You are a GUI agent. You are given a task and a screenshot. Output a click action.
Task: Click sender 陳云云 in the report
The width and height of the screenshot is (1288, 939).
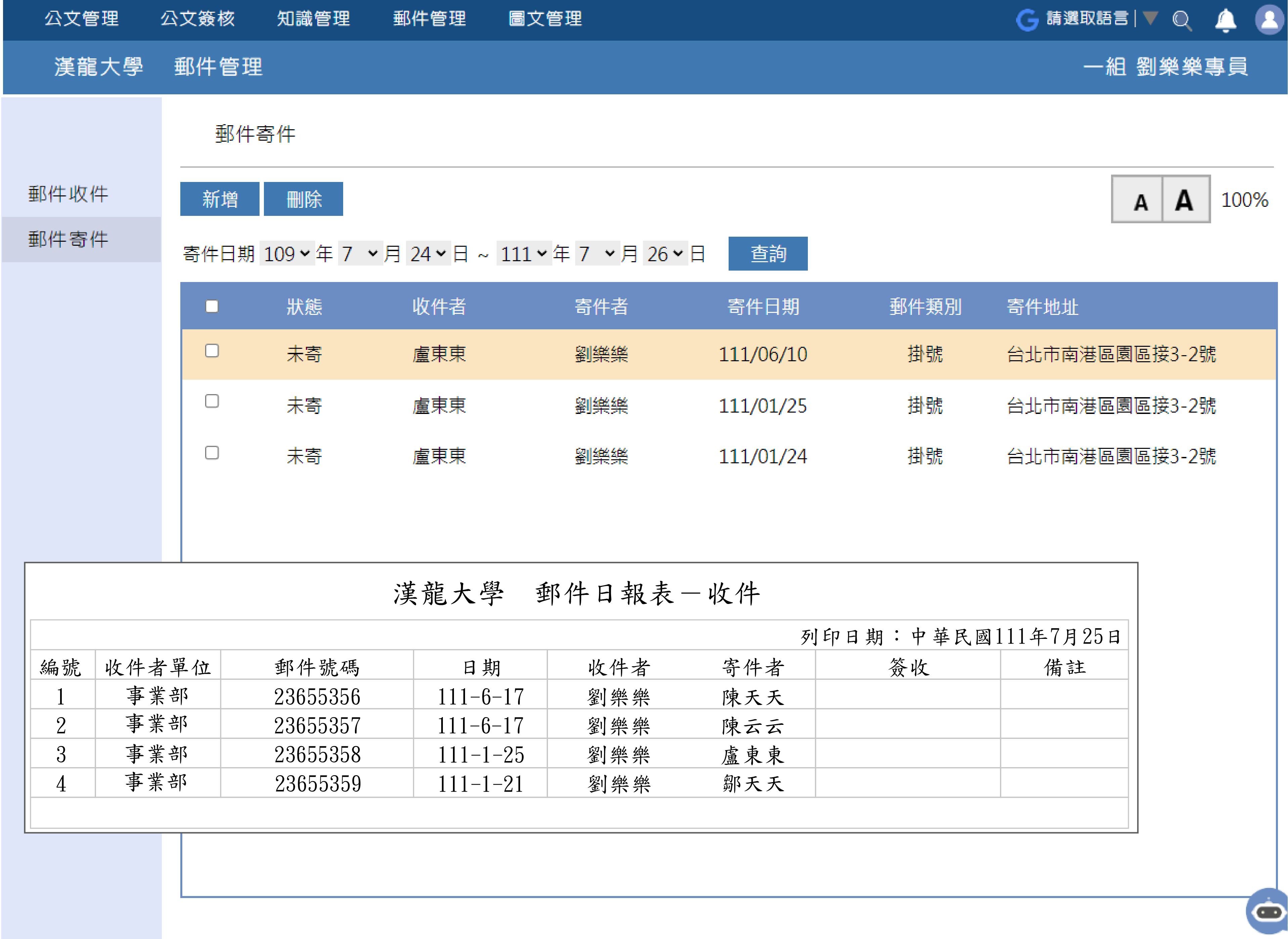pyautogui.click(x=753, y=726)
